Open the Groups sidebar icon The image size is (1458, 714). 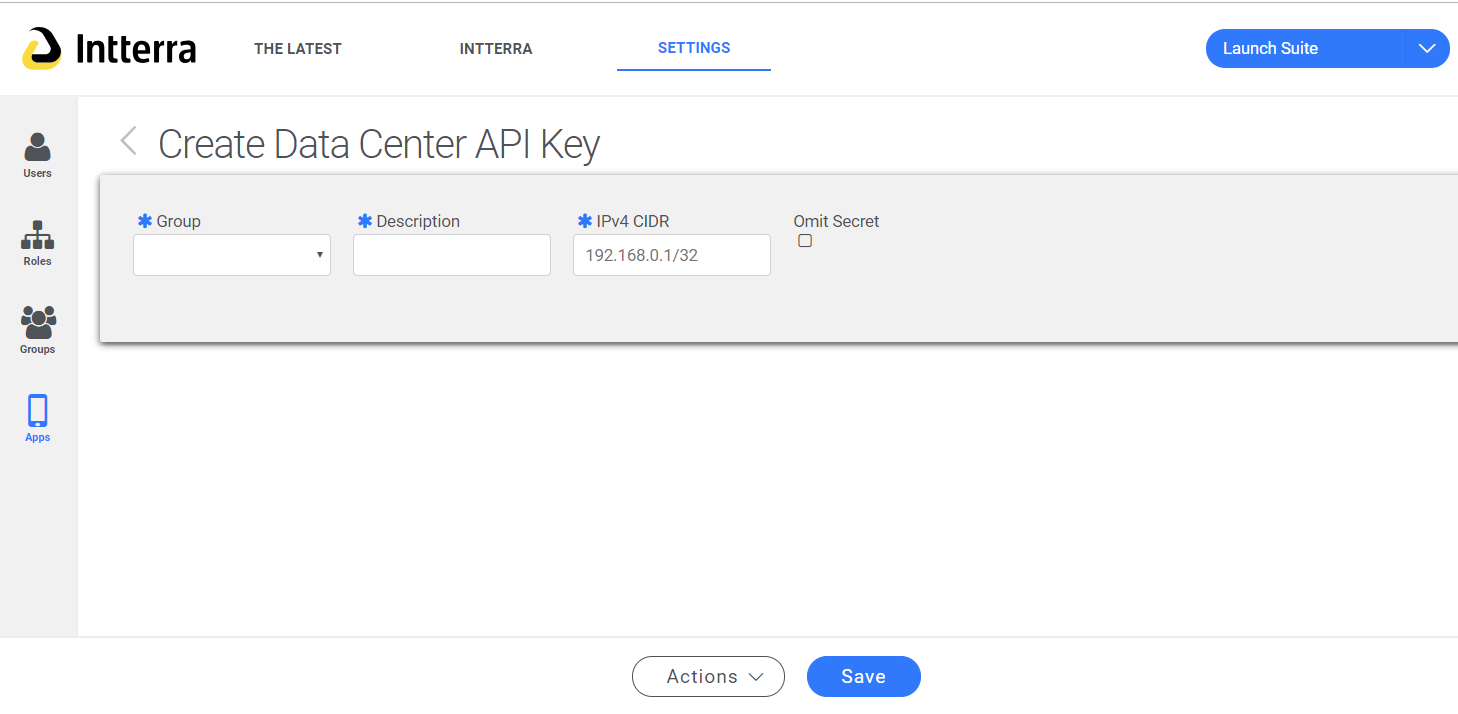click(38, 331)
